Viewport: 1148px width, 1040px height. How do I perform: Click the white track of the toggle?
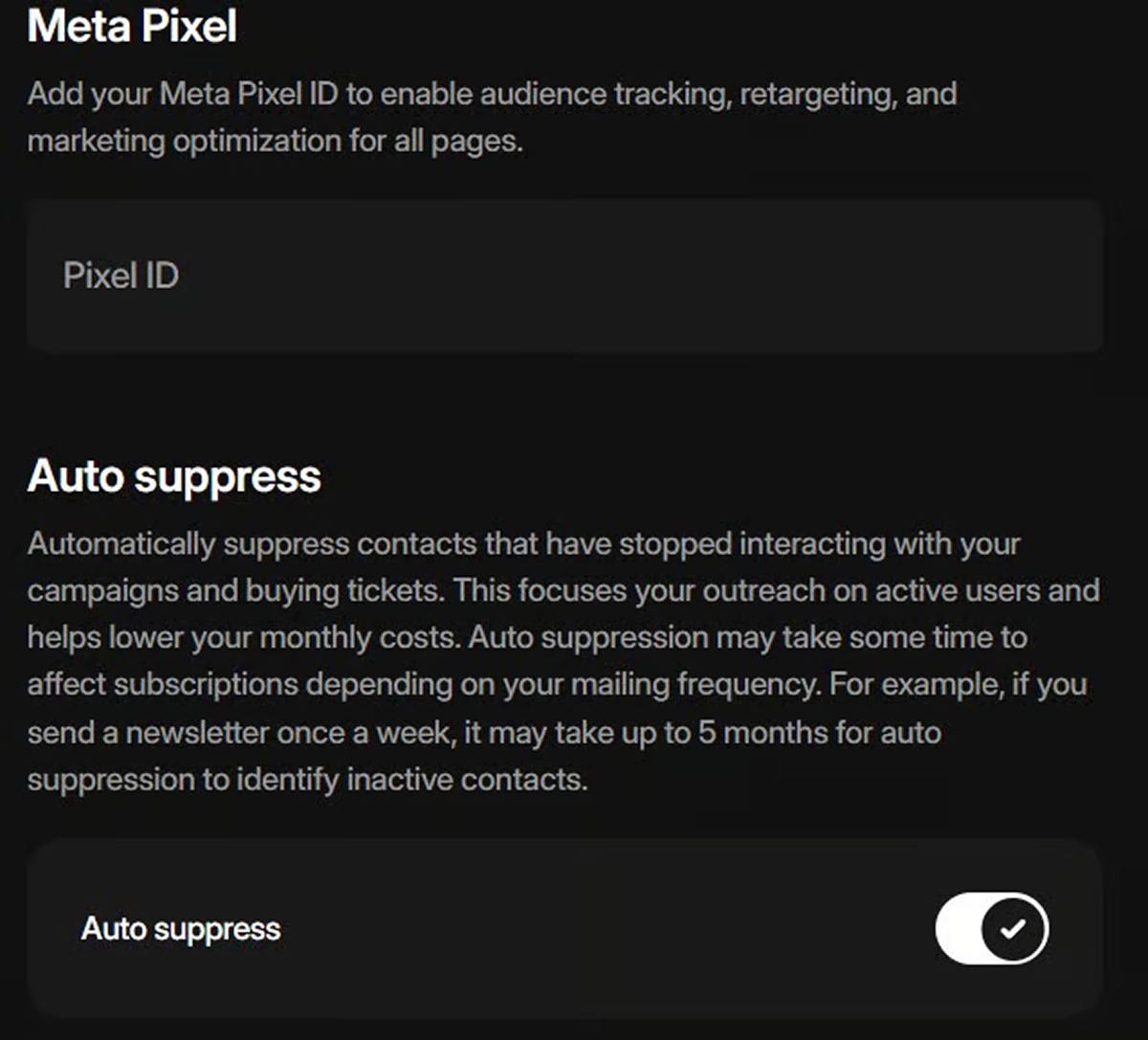[x=960, y=928]
